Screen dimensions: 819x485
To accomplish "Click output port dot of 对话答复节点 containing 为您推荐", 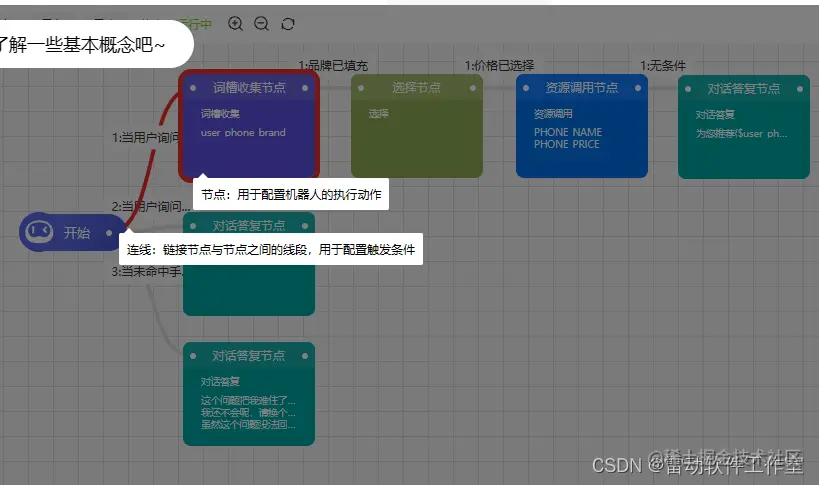I will pos(800,89).
